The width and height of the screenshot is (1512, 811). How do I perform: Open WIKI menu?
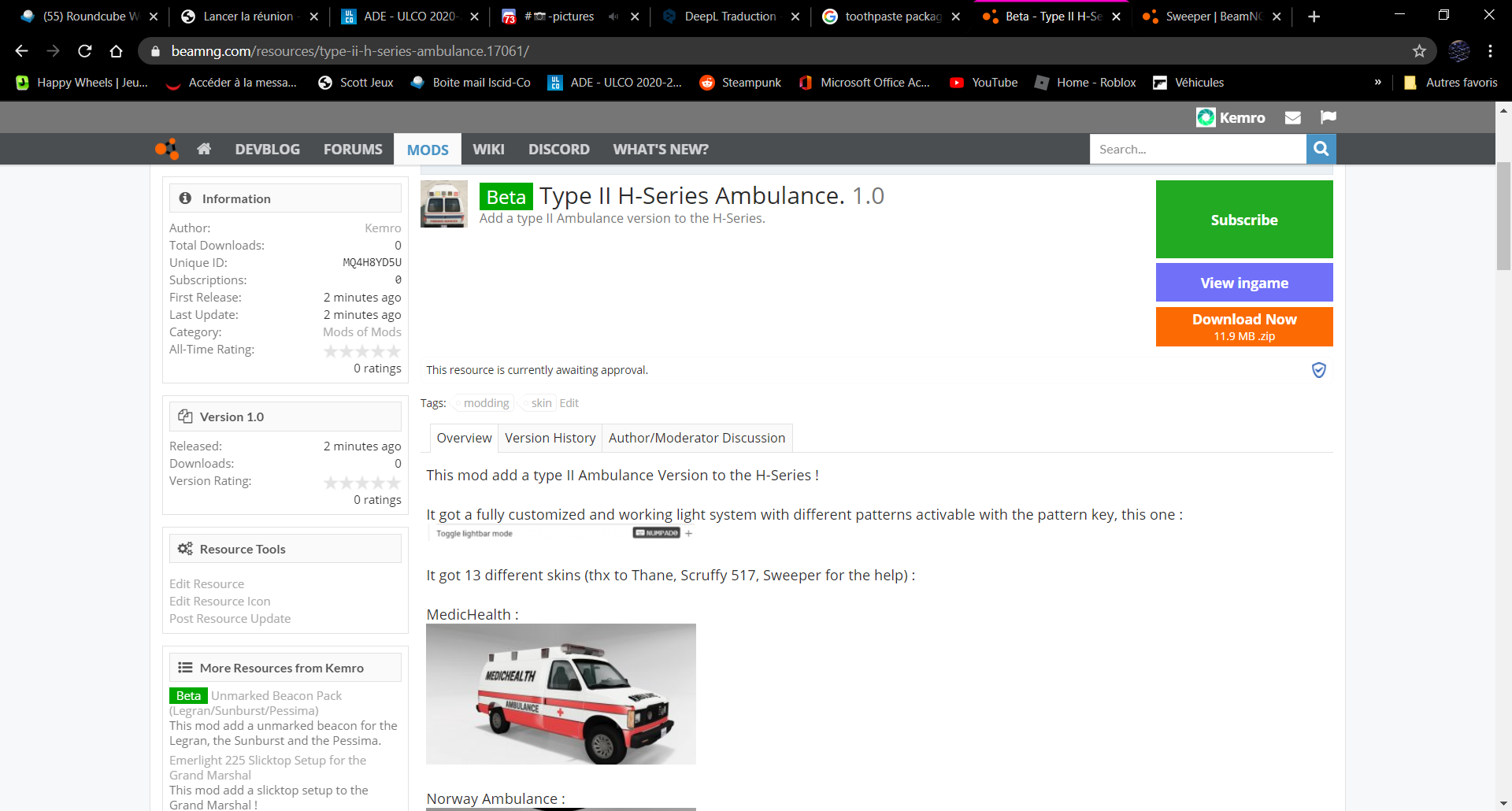(488, 149)
